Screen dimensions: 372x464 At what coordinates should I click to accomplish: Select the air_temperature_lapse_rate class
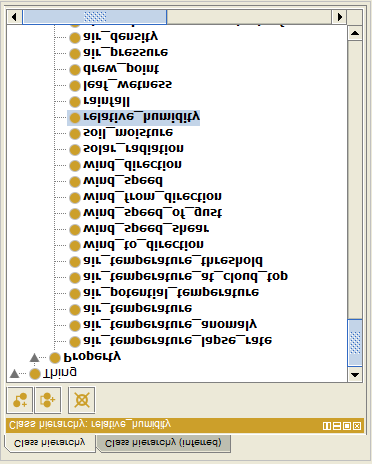click(170, 341)
